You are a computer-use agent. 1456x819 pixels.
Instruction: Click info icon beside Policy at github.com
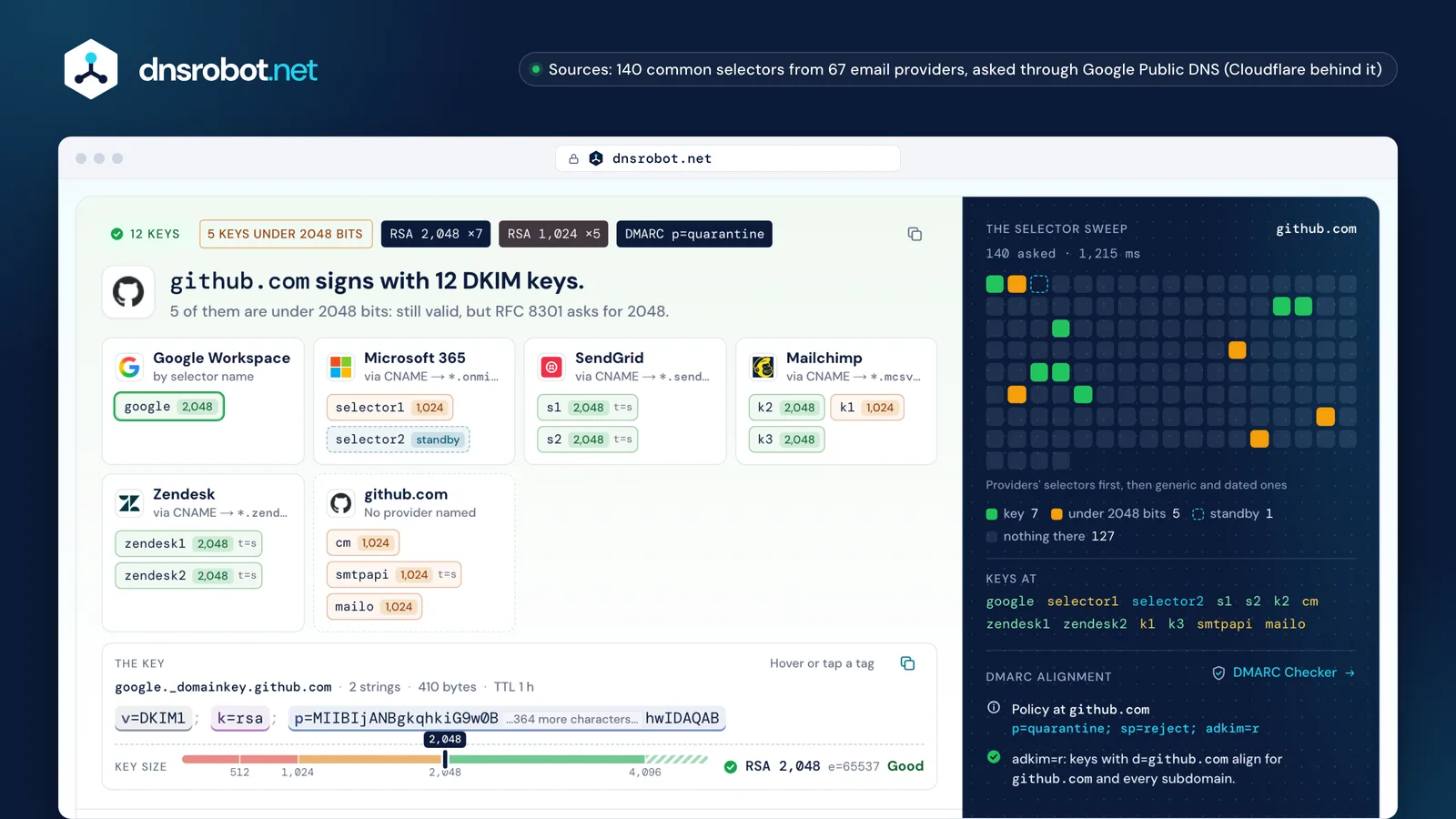point(994,708)
